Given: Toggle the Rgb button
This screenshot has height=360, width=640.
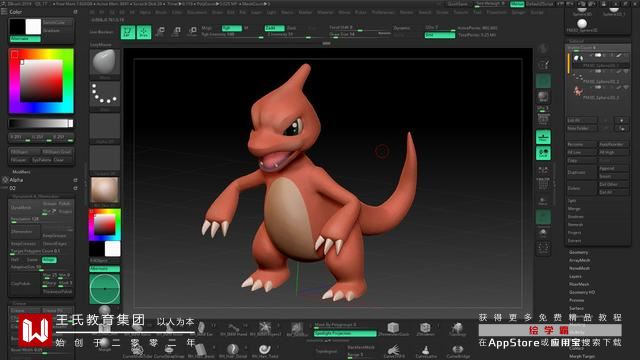Looking at the screenshot, I should coord(231,28).
